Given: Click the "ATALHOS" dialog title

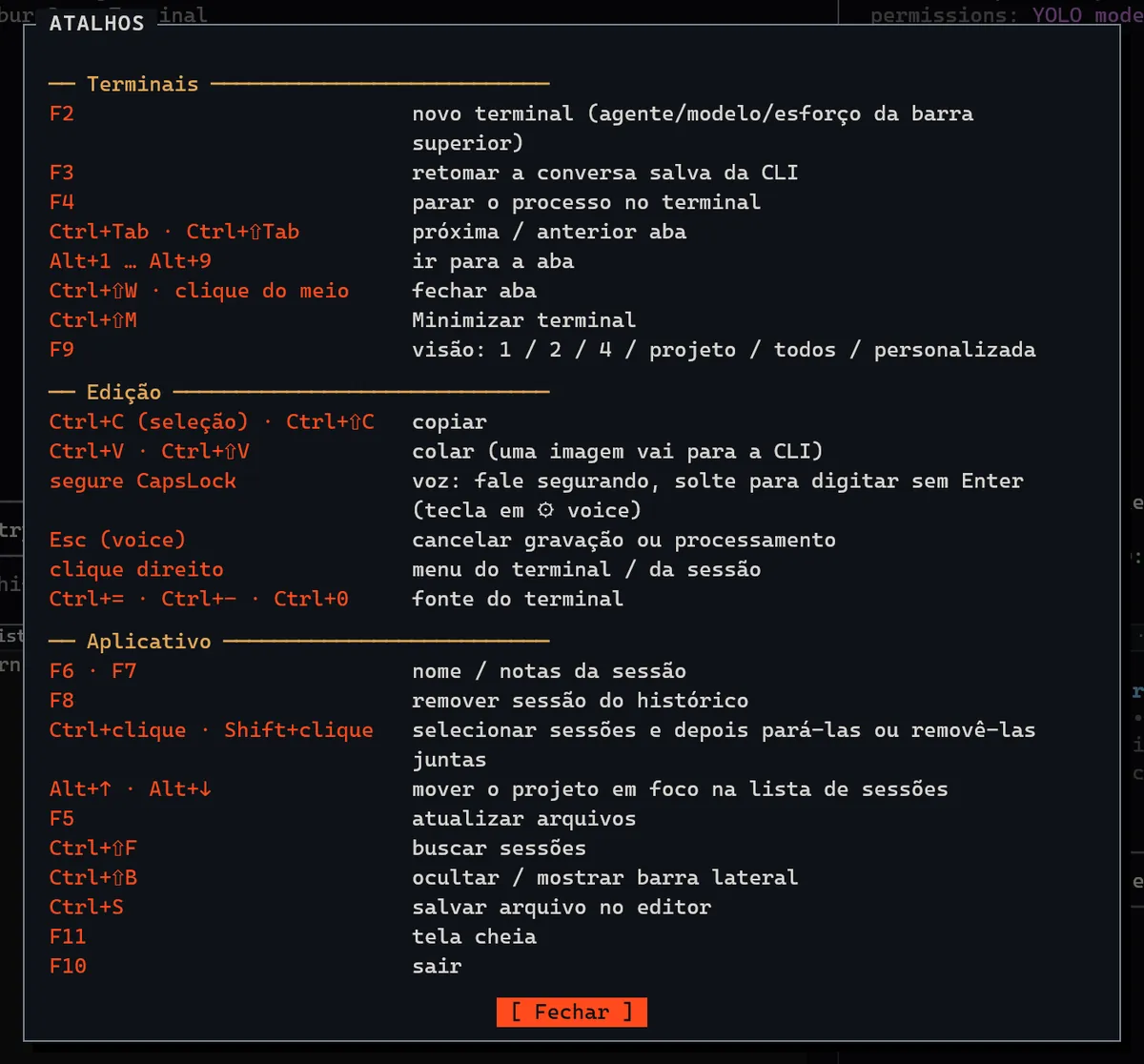Looking at the screenshot, I should click(x=97, y=24).
